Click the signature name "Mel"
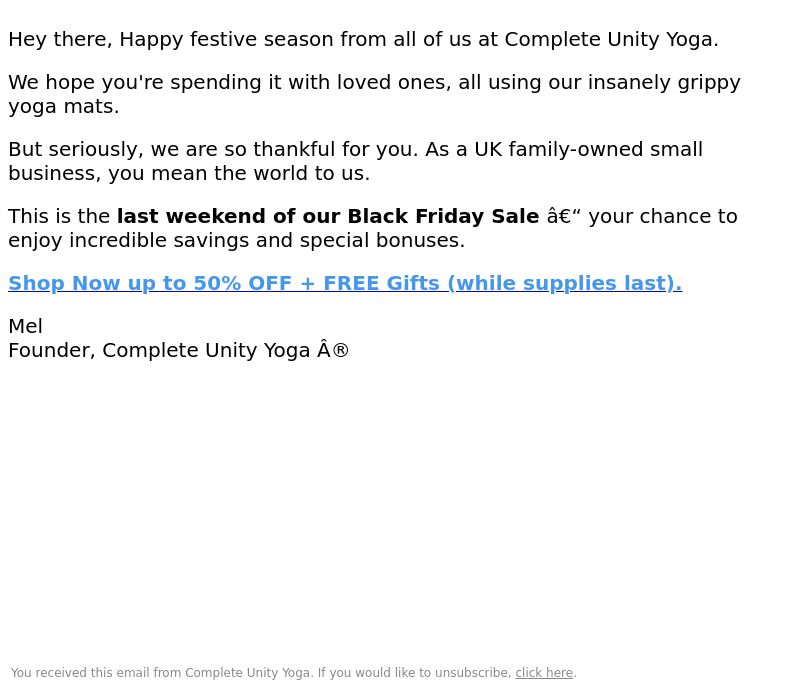 coord(25,326)
